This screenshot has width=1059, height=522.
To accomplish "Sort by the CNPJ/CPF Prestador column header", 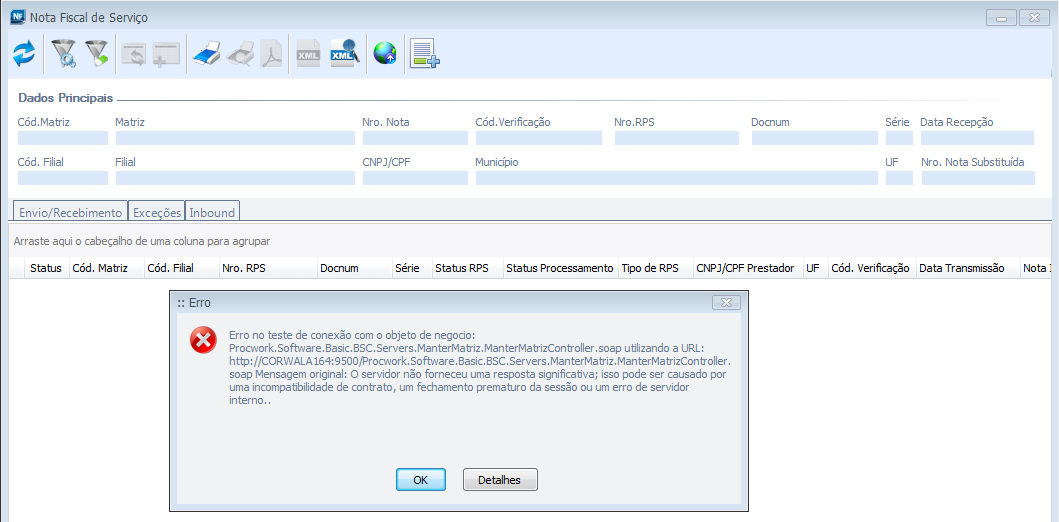I will coord(748,268).
